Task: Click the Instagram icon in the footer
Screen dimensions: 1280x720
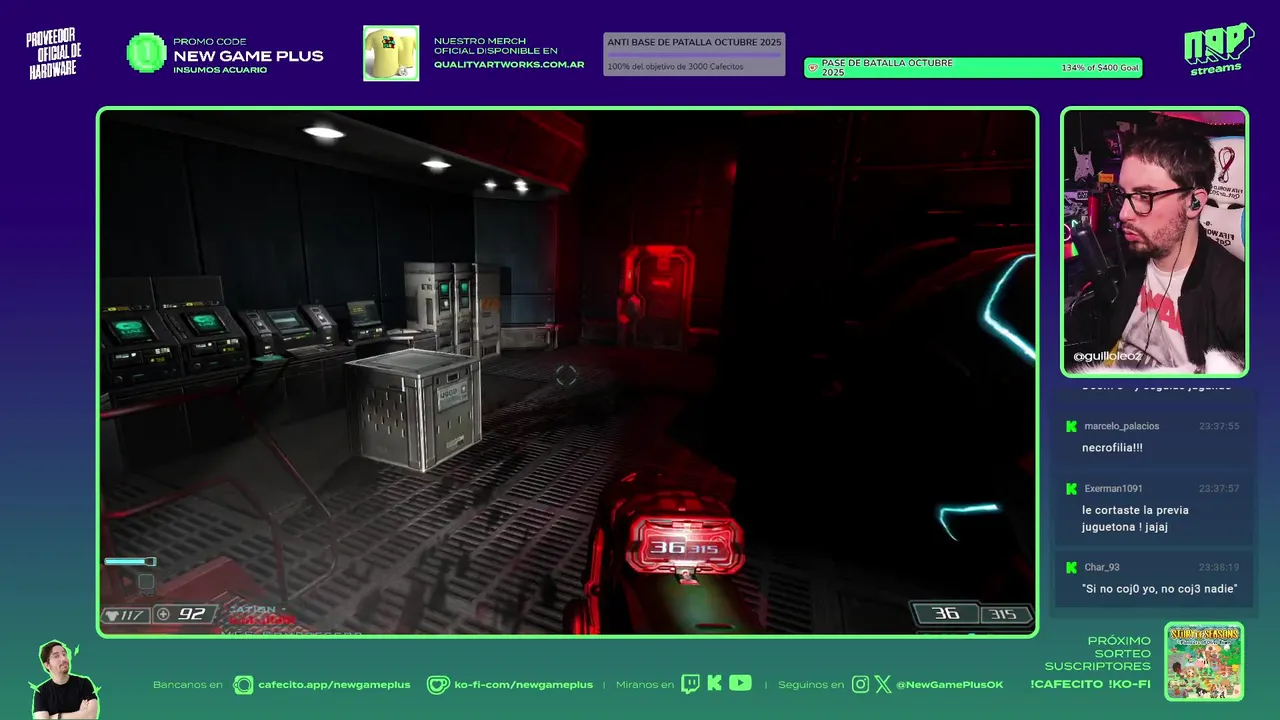Action: [861, 684]
